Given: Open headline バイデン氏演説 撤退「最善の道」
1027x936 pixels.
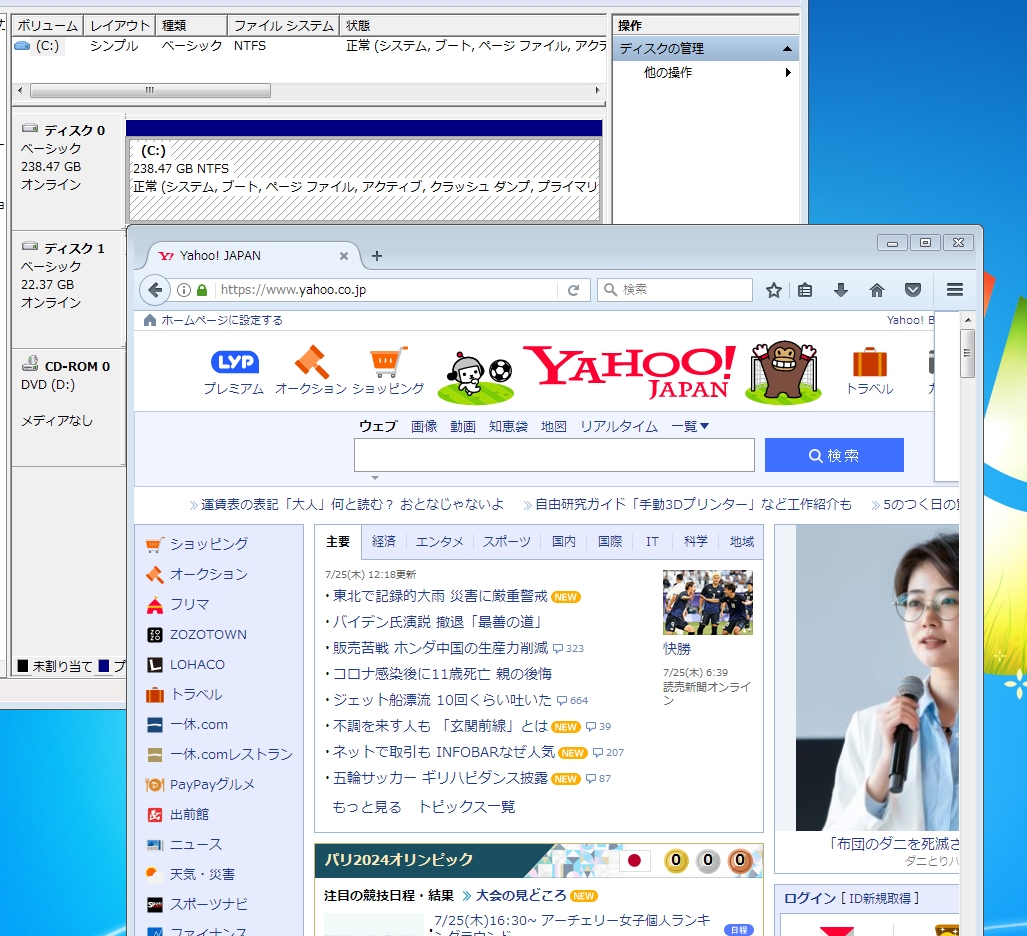Looking at the screenshot, I should pos(437,622).
